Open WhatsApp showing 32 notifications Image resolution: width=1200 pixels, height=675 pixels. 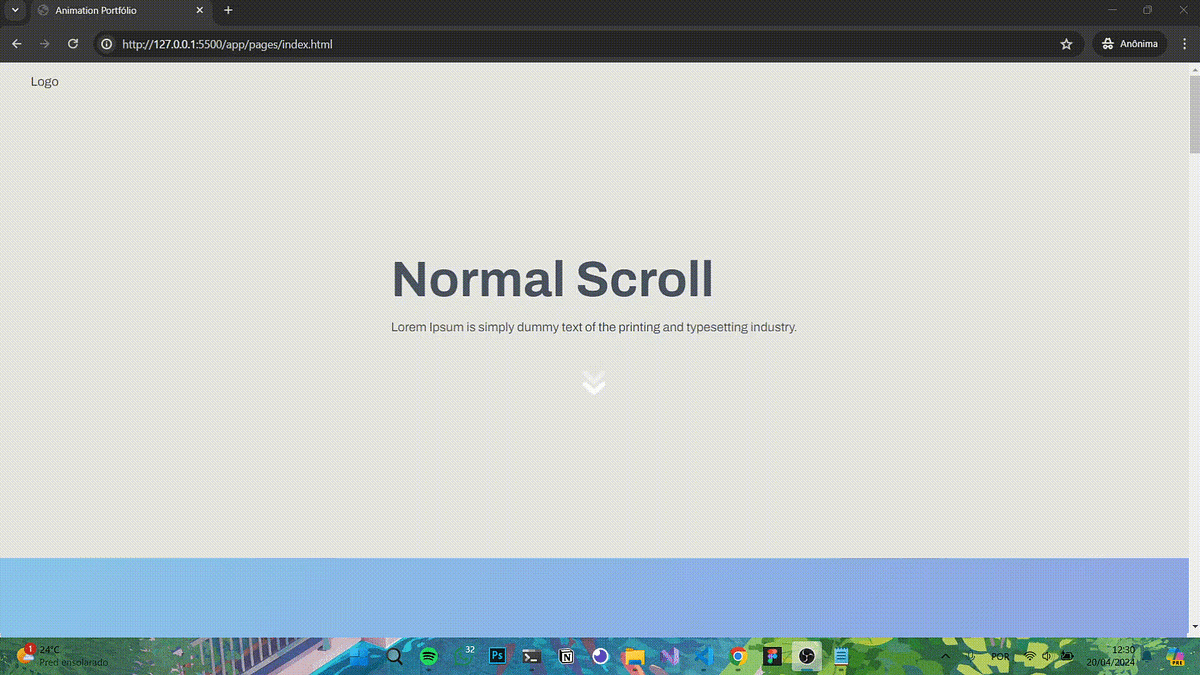tap(463, 656)
